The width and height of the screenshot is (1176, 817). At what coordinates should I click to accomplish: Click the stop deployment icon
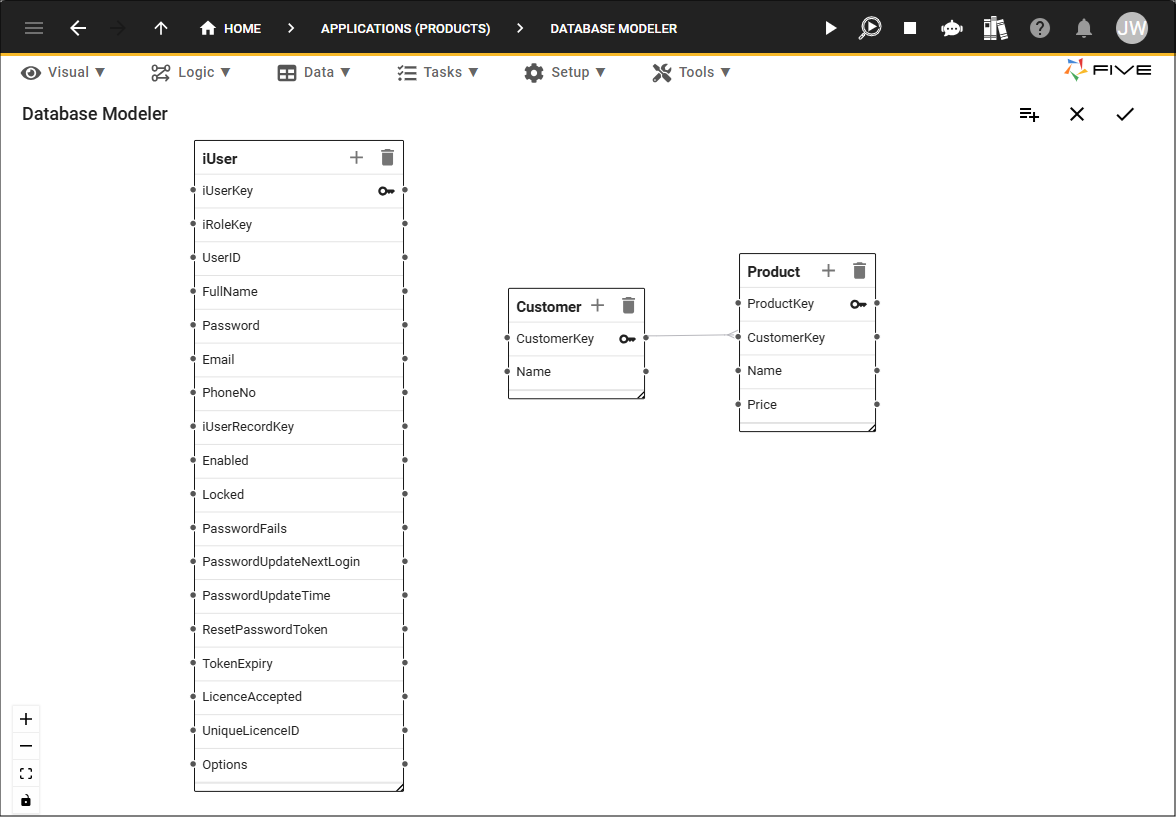click(x=910, y=29)
